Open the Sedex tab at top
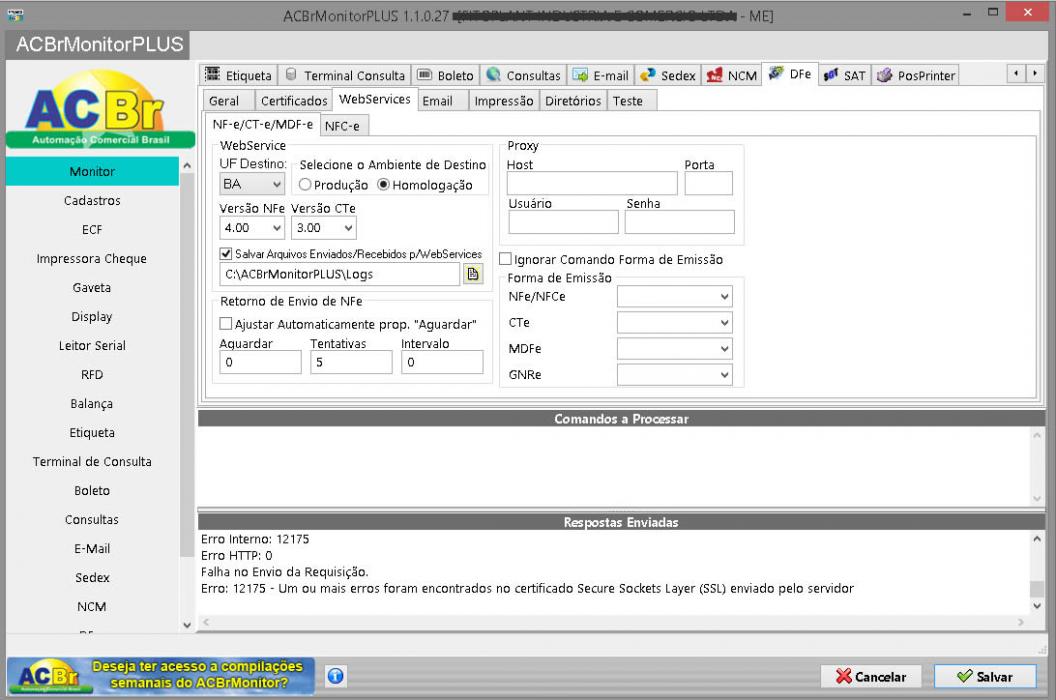 (667, 75)
